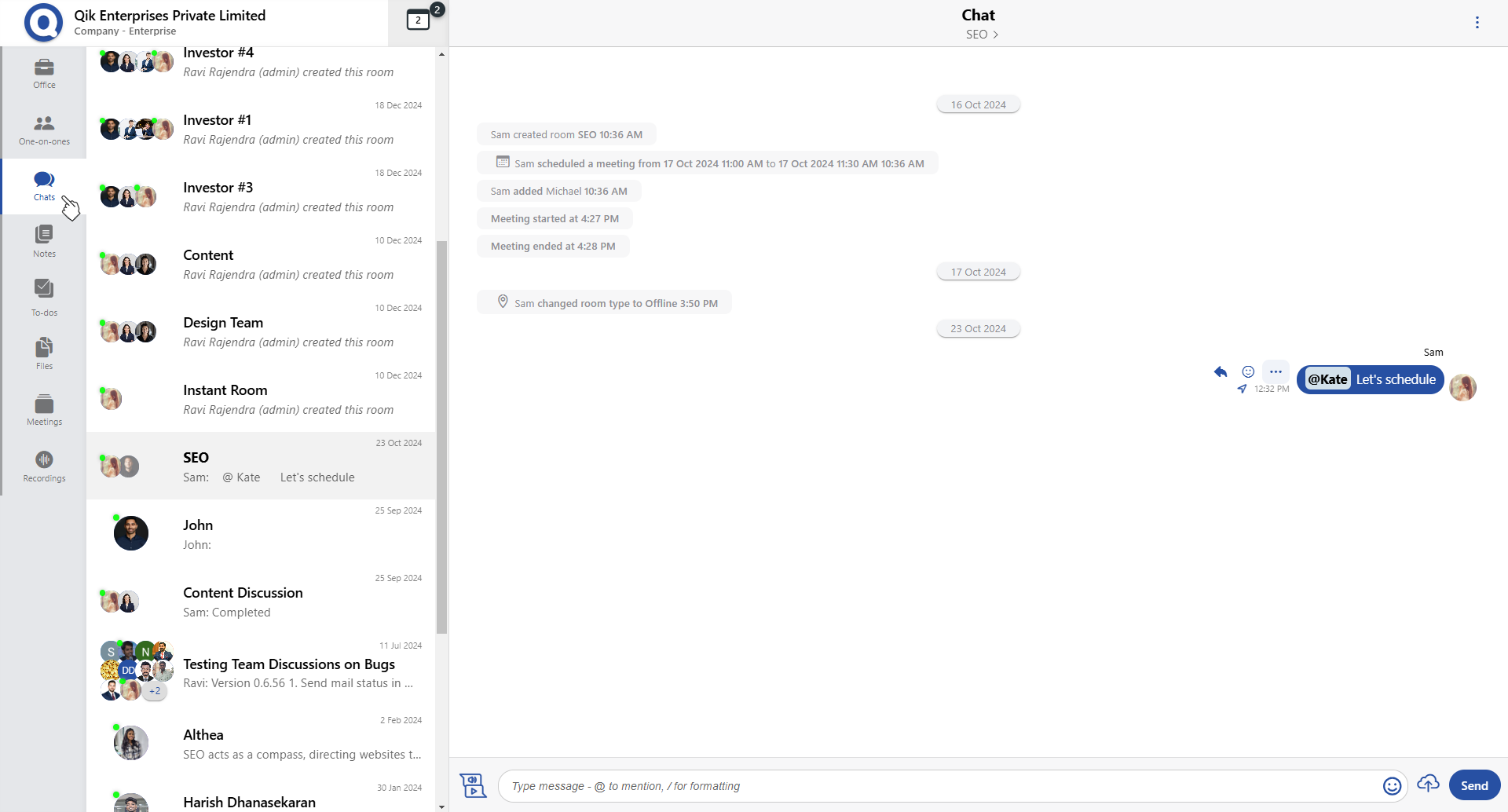This screenshot has height=812, width=1508.
Task: Click the reply arrow on Sam's message
Action: click(x=1220, y=372)
